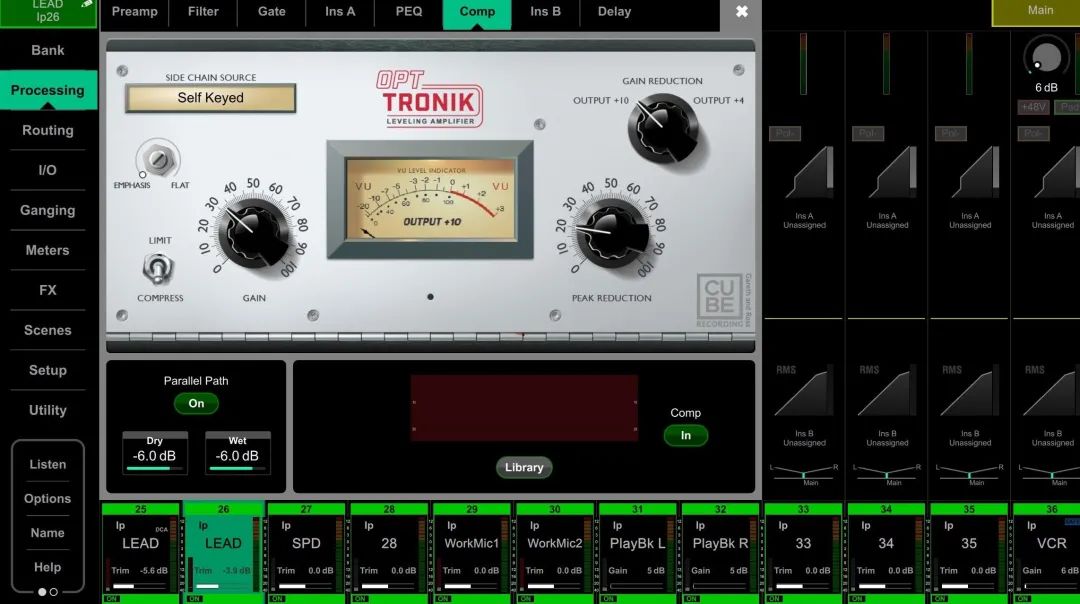
Task: Click the Gain knob on the compressor
Action: 254,231
